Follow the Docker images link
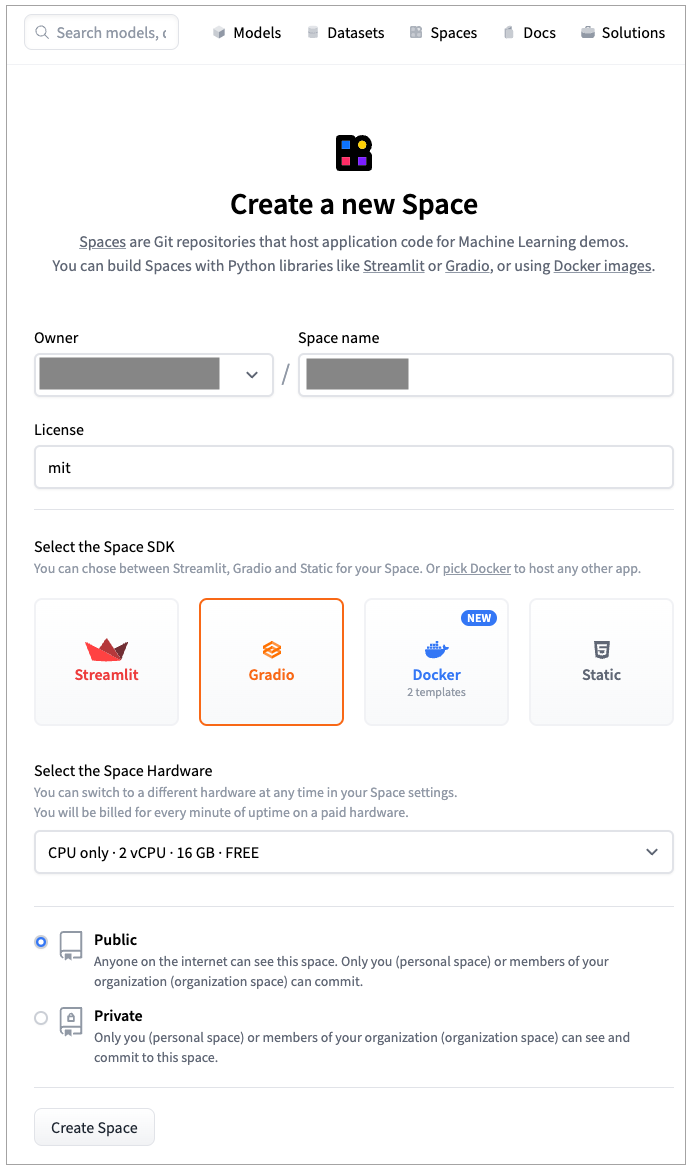Image resolution: width=692 pixels, height=1172 pixels. (602, 266)
